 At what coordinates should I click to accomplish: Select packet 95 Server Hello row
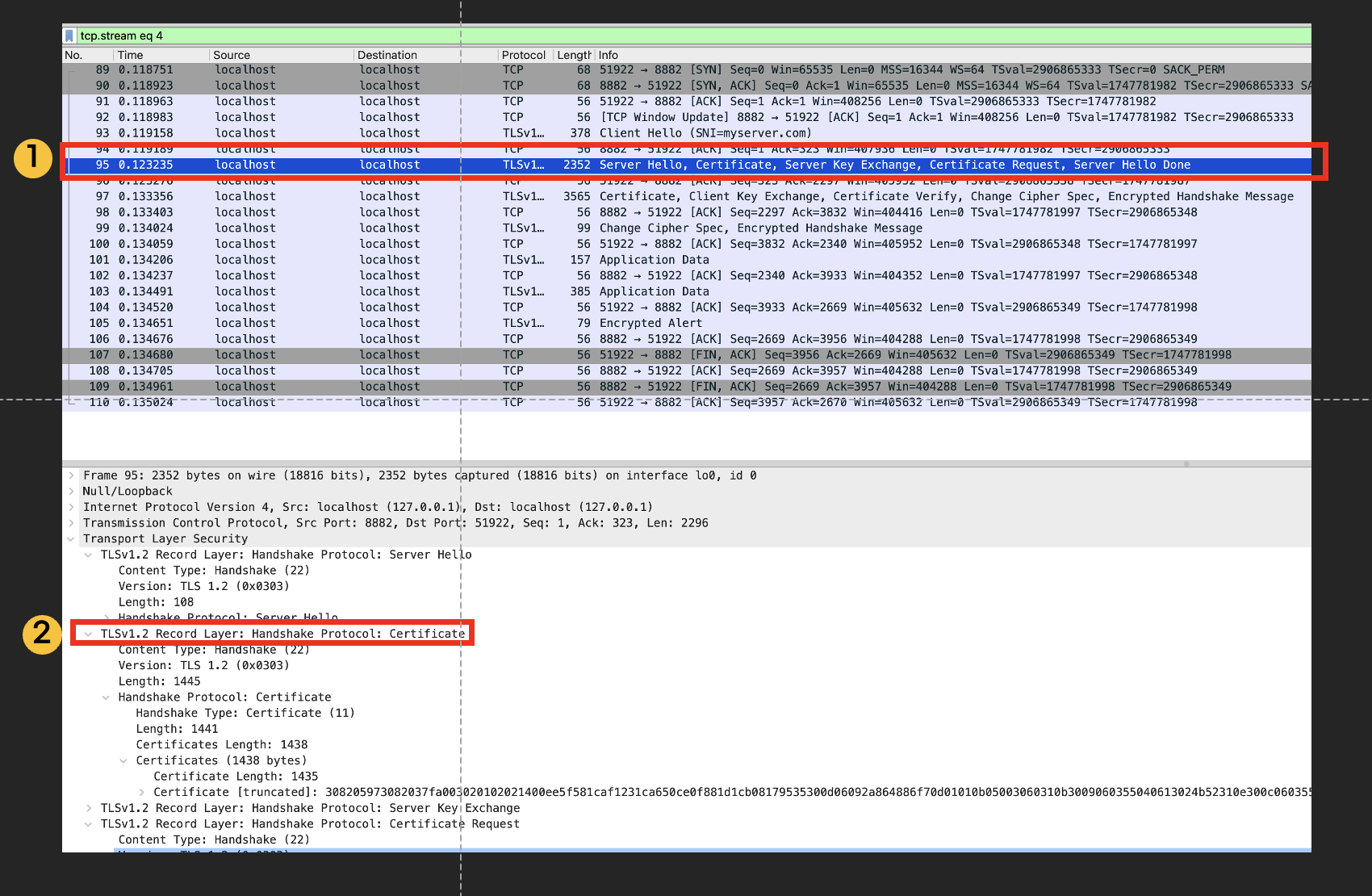pyautogui.click(x=687, y=165)
